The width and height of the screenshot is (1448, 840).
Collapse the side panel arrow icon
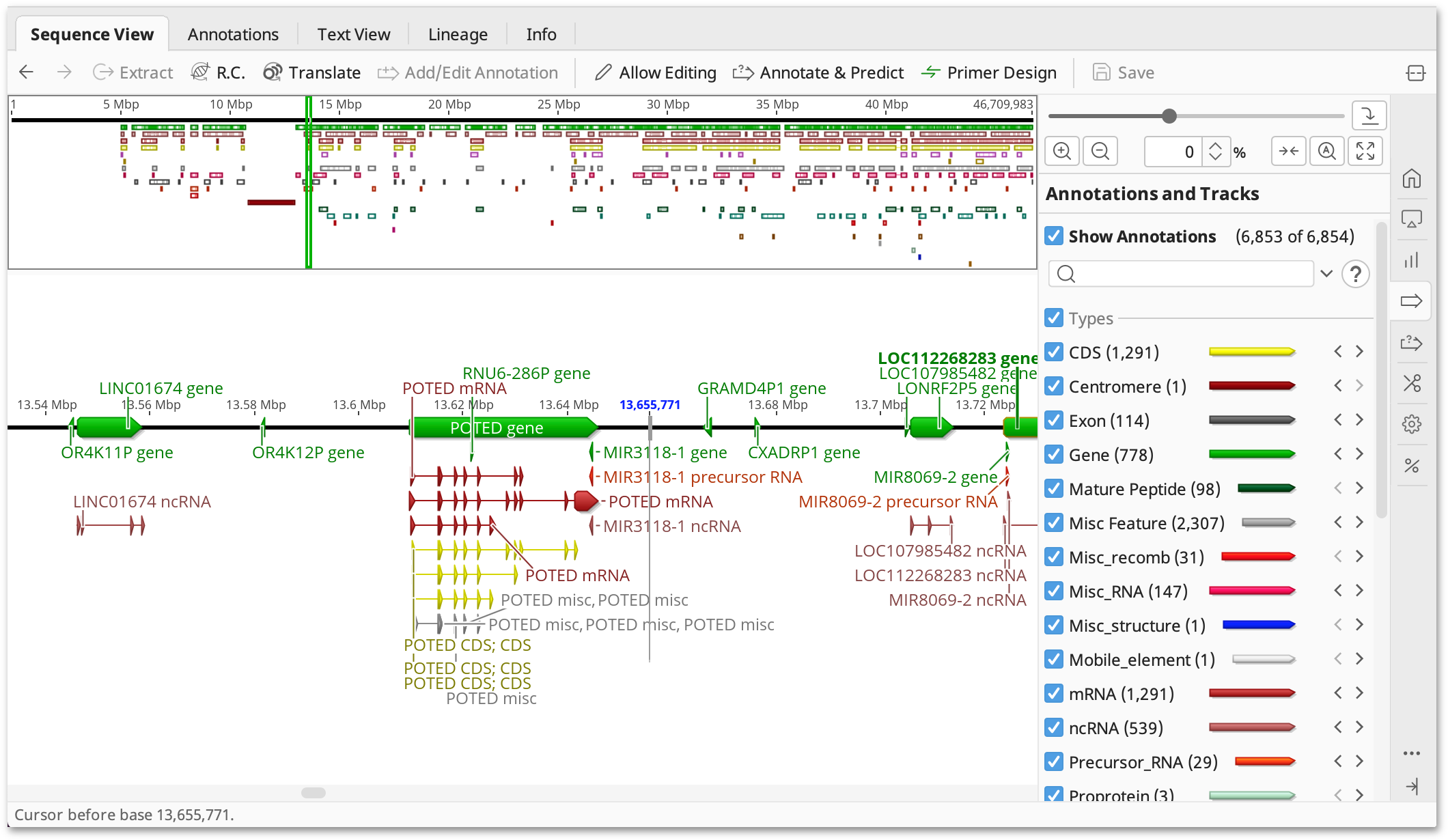1412,787
